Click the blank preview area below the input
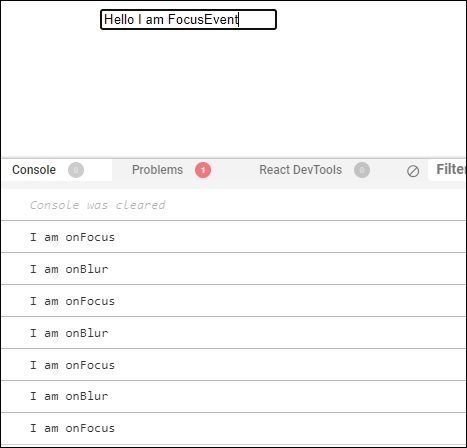467x448 pixels. (x=233, y=93)
